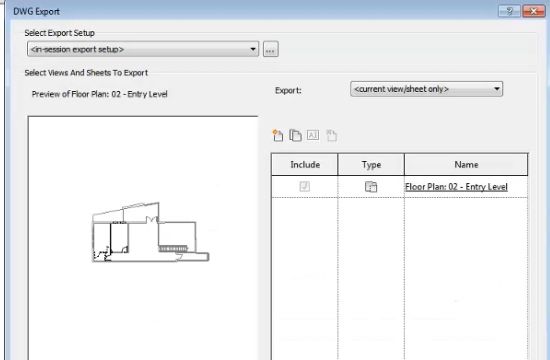Viewport: 550px width, 360px height.
Task: Select Floor Plan: 02 - Entry Level name
Action: 456,187
